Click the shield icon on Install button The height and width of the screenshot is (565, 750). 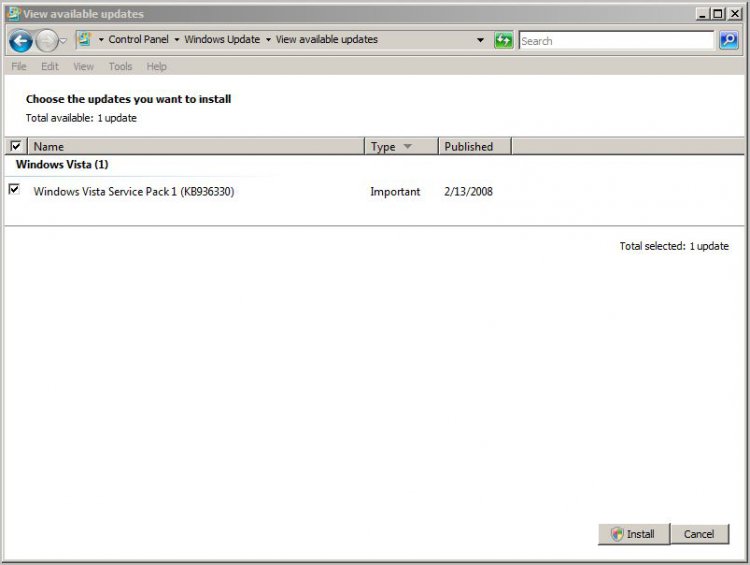tap(617, 534)
